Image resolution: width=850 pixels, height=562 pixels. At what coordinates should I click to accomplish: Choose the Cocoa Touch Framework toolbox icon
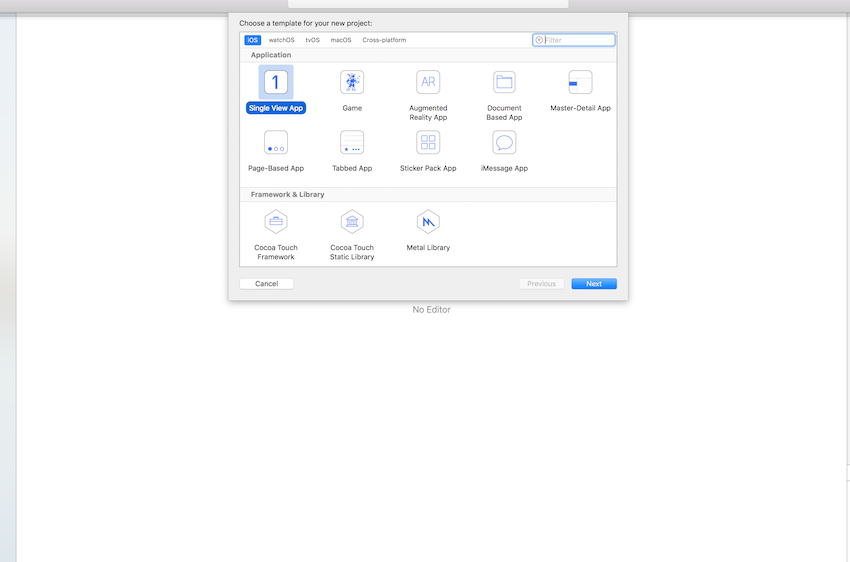coord(276,222)
